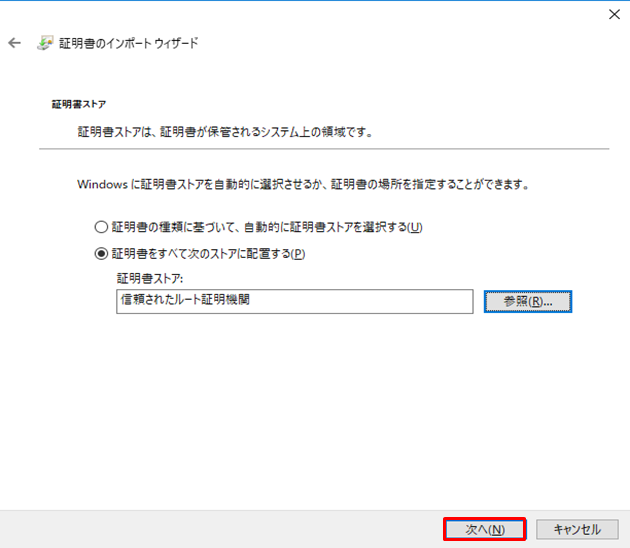Click 信頼されたルート証明機関 text in the field
Screen dimensions: 630x548
185,301
